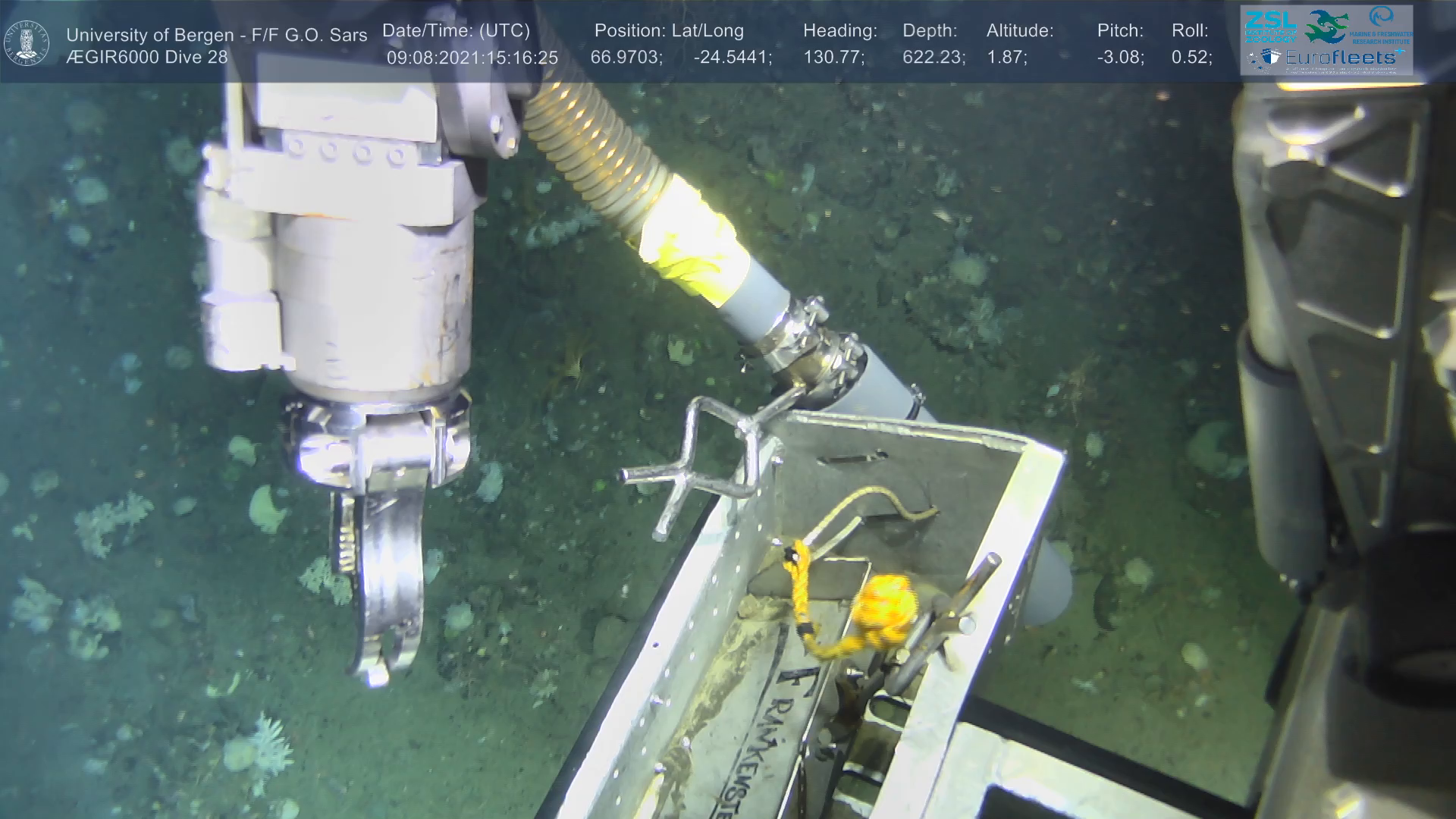The image size is (1456, 819).
Task: Click the Marine & Freshwater Research Institute logo
Action: coord(1382,24)
